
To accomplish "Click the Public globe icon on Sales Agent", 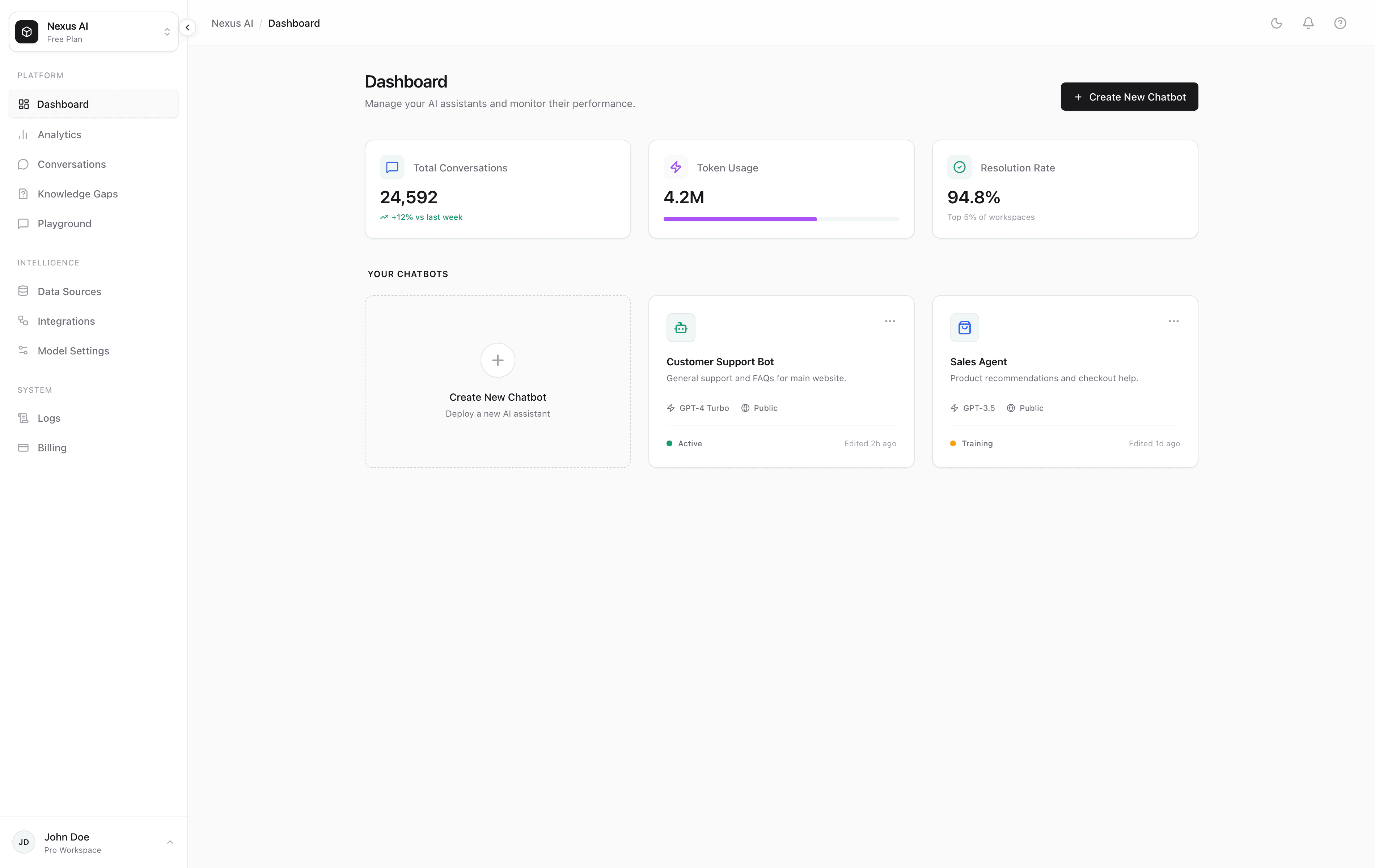I will 1011,408.
